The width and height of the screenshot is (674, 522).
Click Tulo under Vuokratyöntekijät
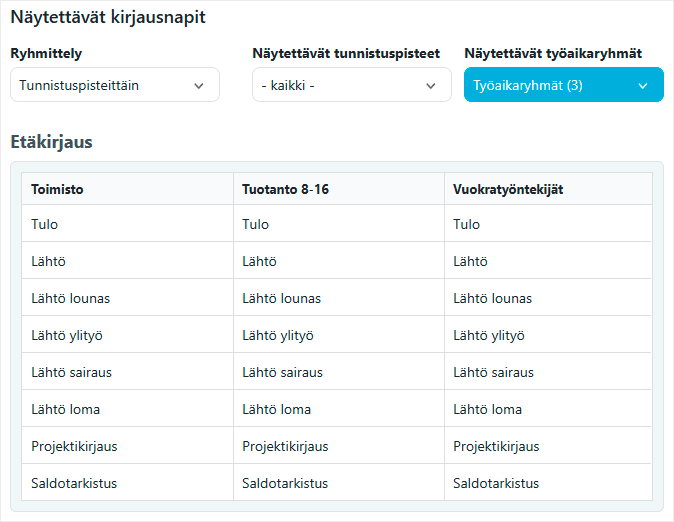(x=467, y=224)
